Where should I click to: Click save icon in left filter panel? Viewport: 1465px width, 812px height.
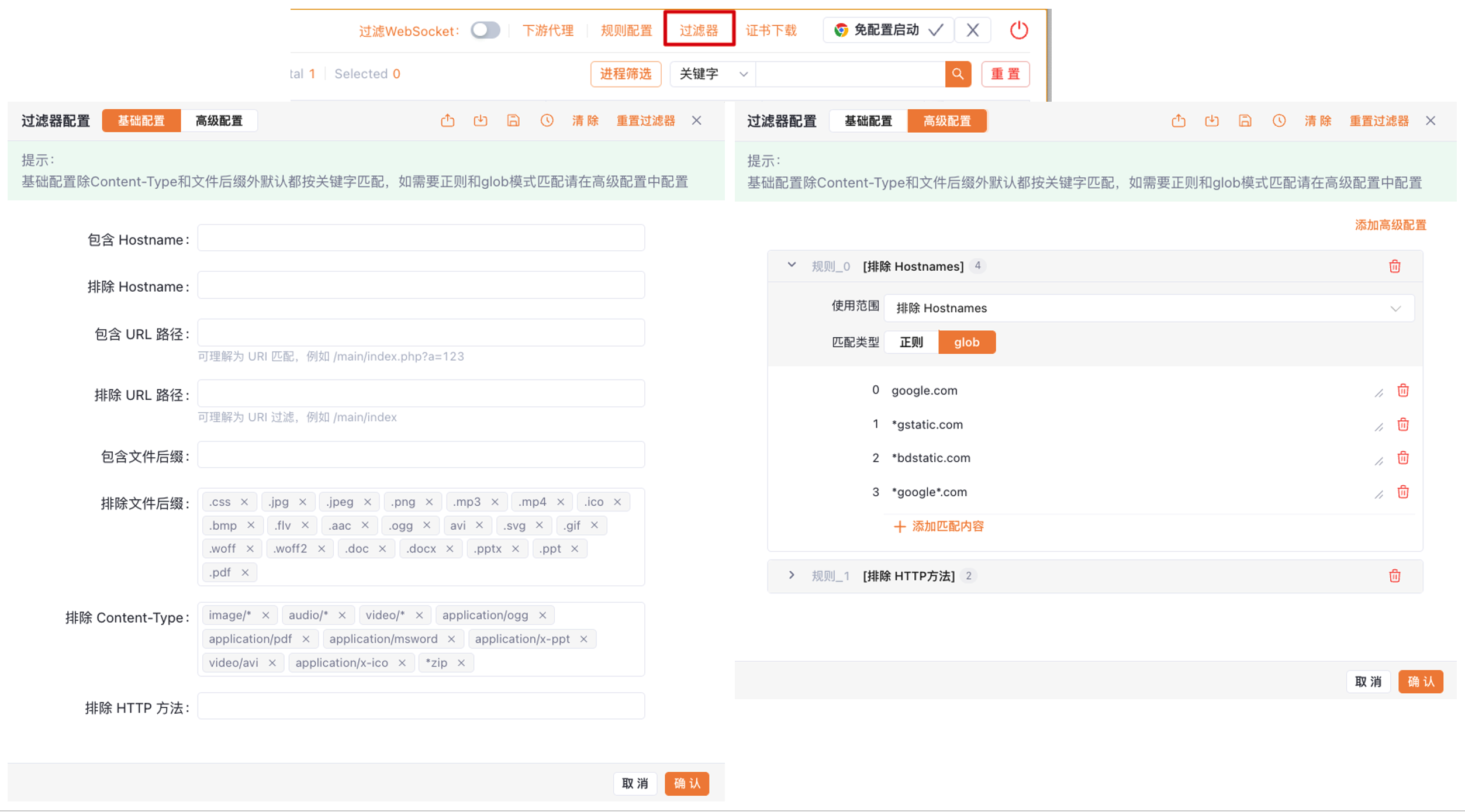click(x=513, y=120)
